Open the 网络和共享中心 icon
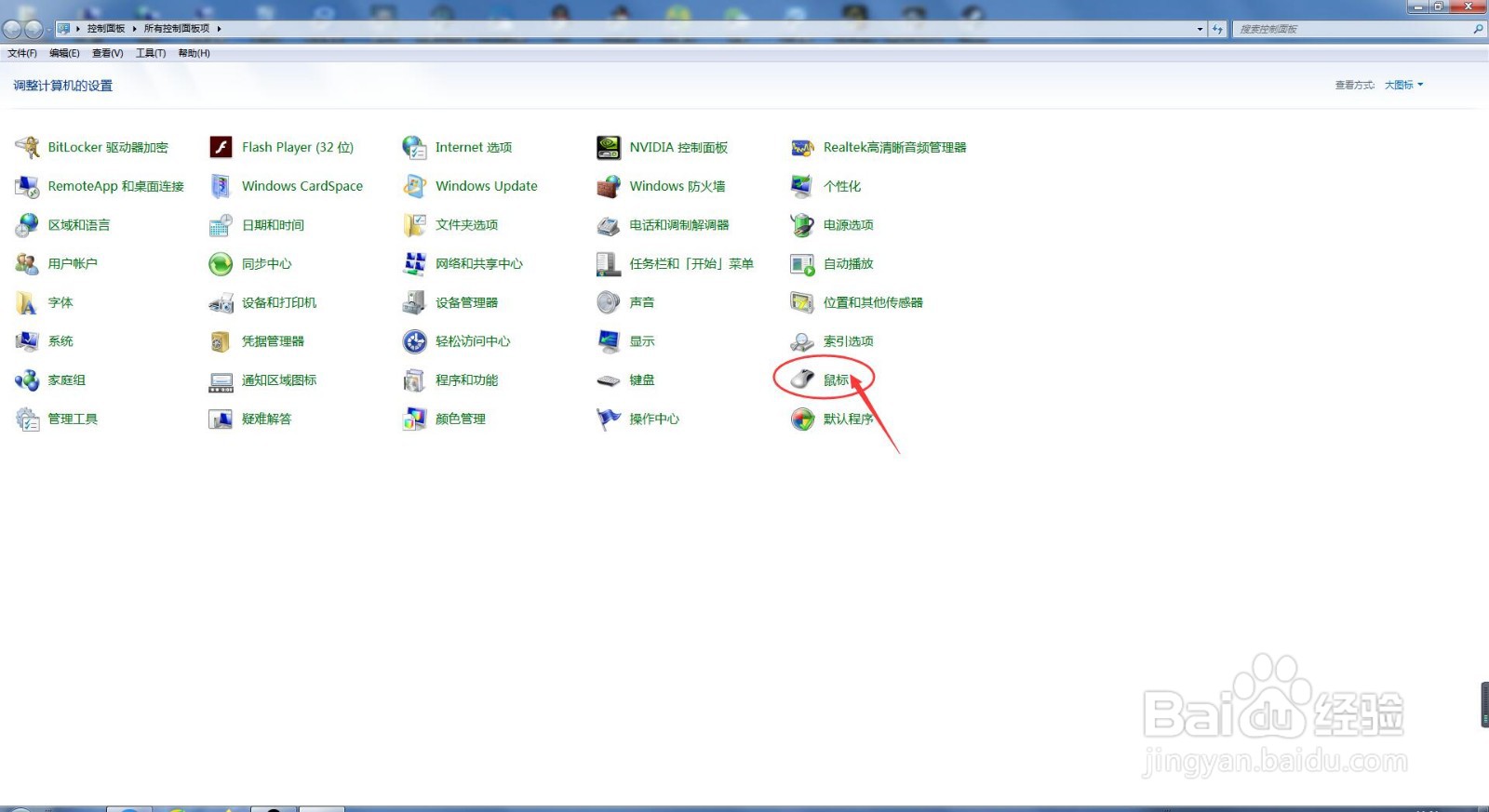This screenshot has width=1489, height=812. click(414, 264)
